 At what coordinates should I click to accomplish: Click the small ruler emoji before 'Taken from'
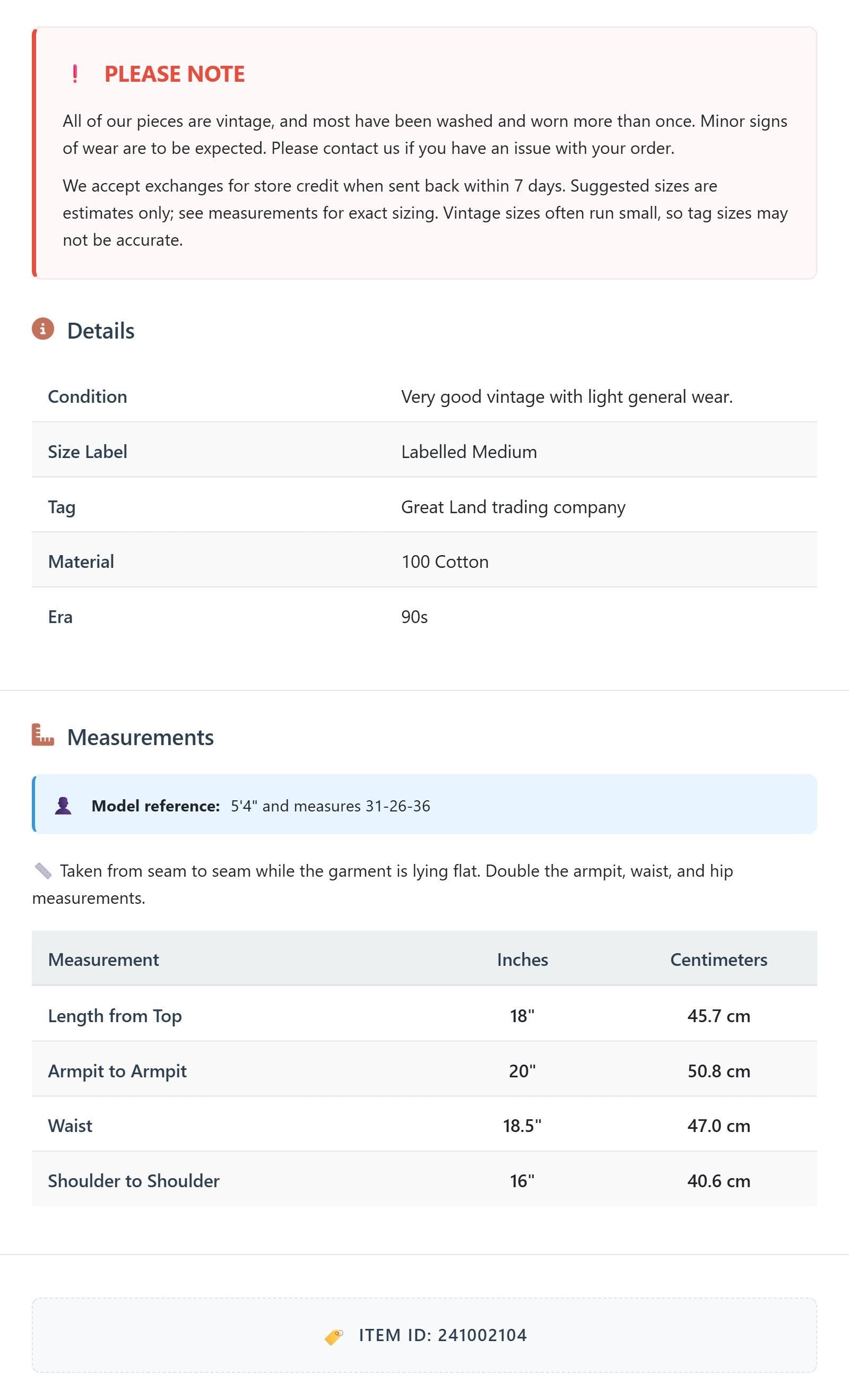[x=42, y=870]
